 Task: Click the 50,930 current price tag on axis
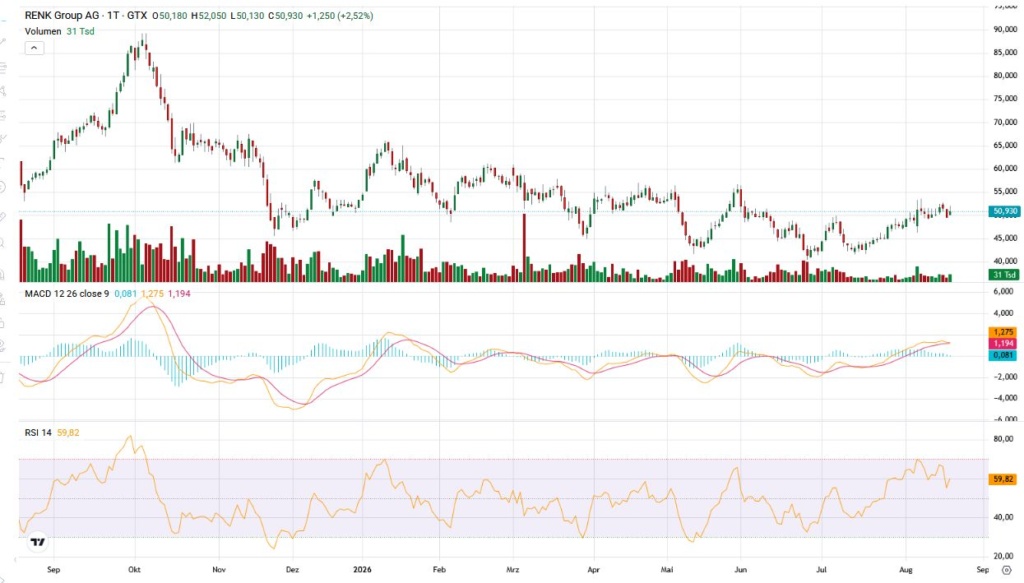(1004, 212)
